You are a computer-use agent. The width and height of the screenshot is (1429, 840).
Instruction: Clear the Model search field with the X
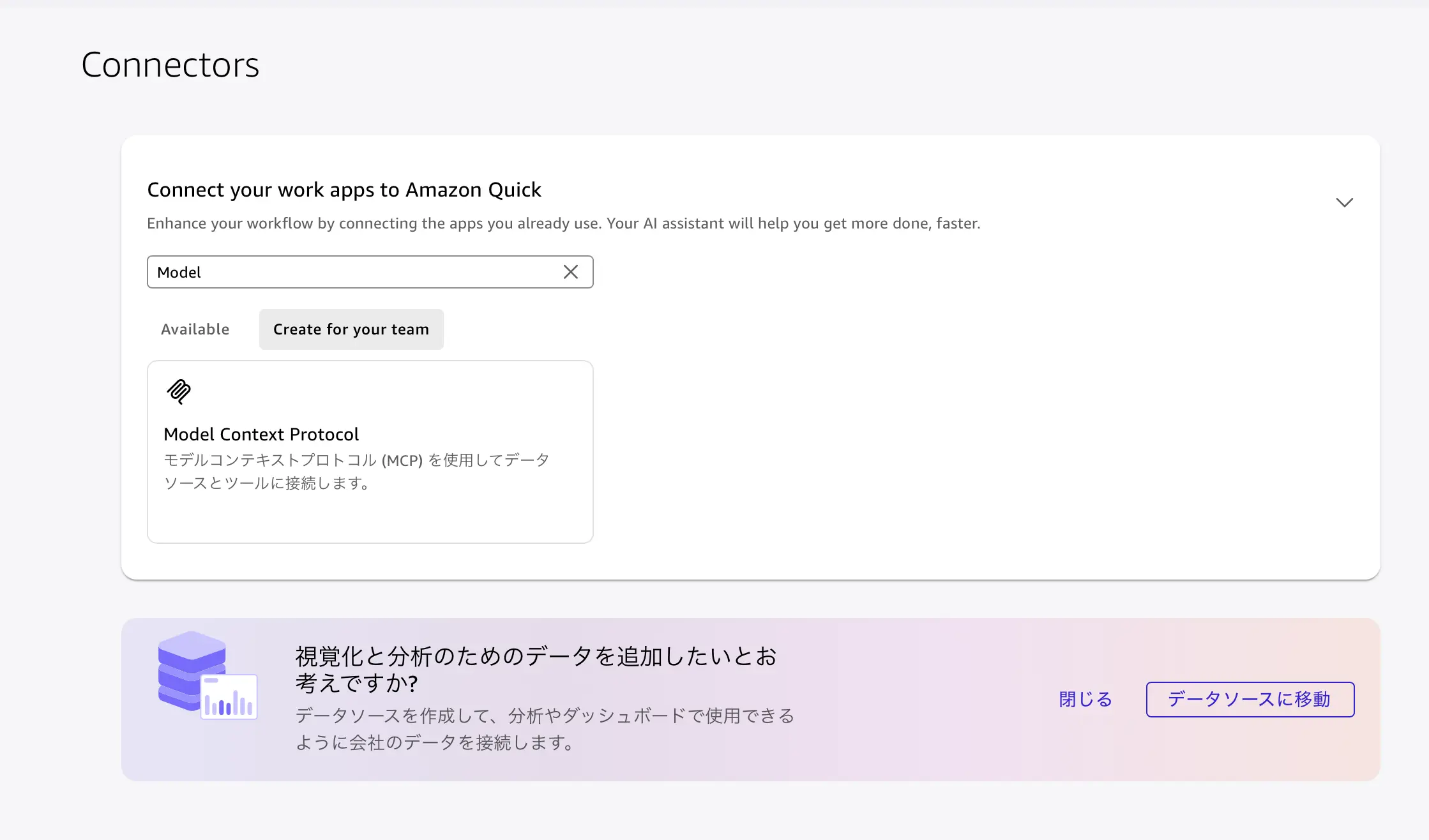point(571,272)
